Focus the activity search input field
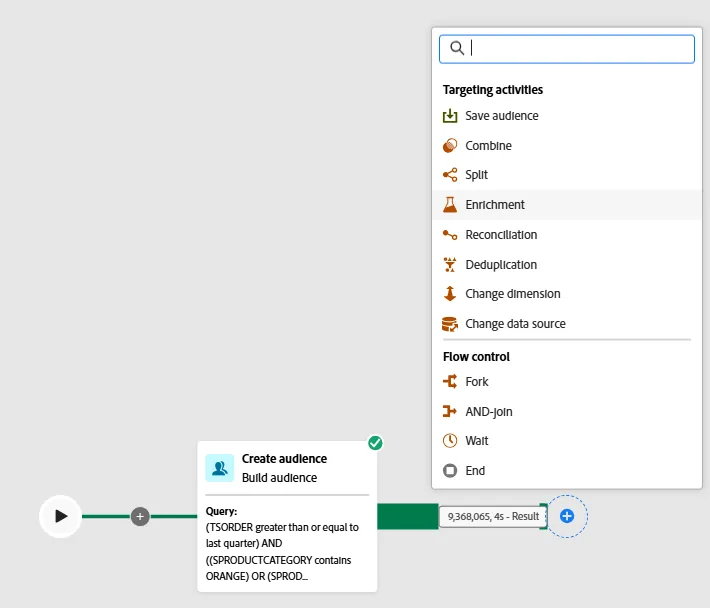This screenshot has height=608, width=710. [566, 49]
